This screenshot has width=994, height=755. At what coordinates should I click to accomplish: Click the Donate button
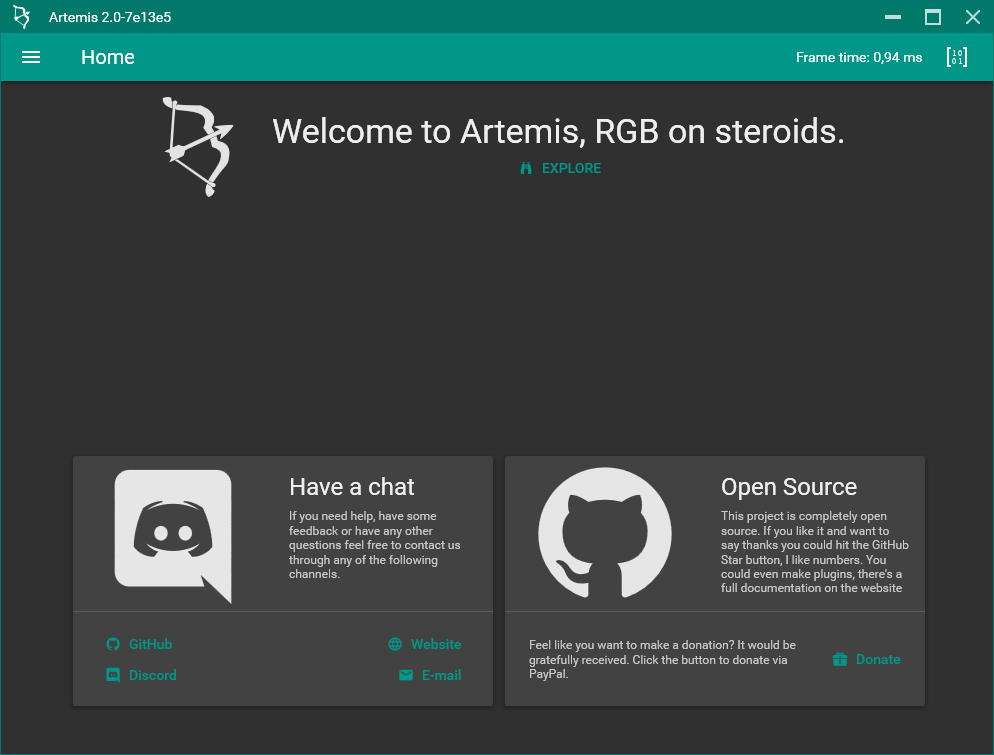tap(867, 659)
